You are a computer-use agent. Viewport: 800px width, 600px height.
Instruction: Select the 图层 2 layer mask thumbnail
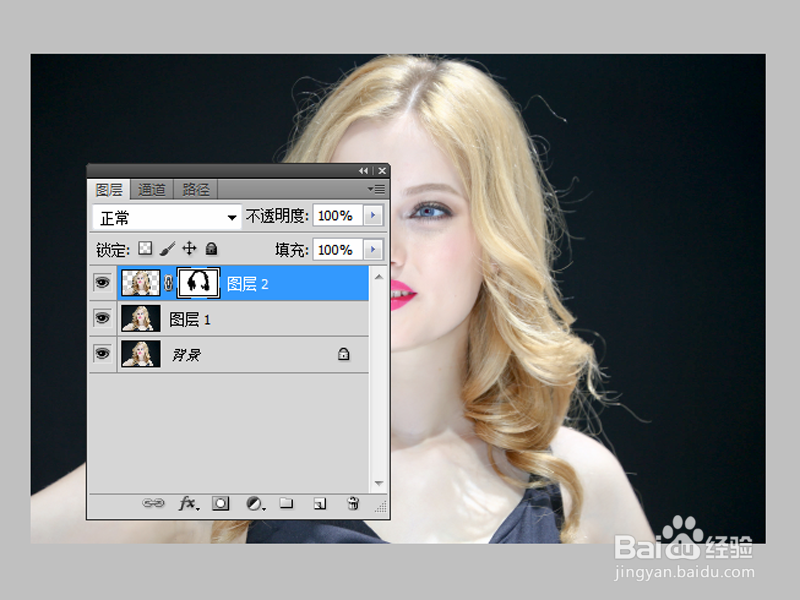point(198,283)
